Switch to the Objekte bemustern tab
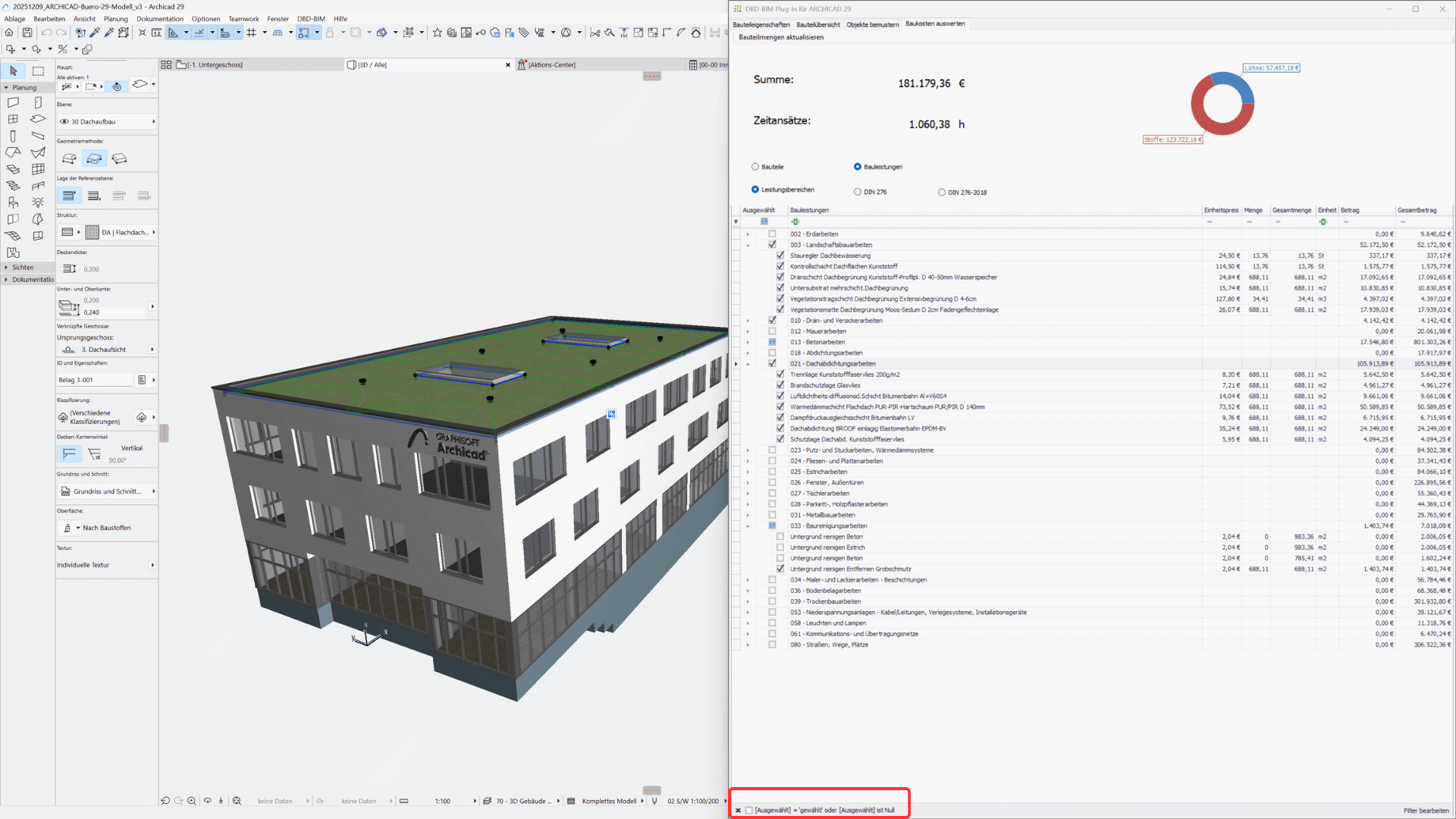 872,24
